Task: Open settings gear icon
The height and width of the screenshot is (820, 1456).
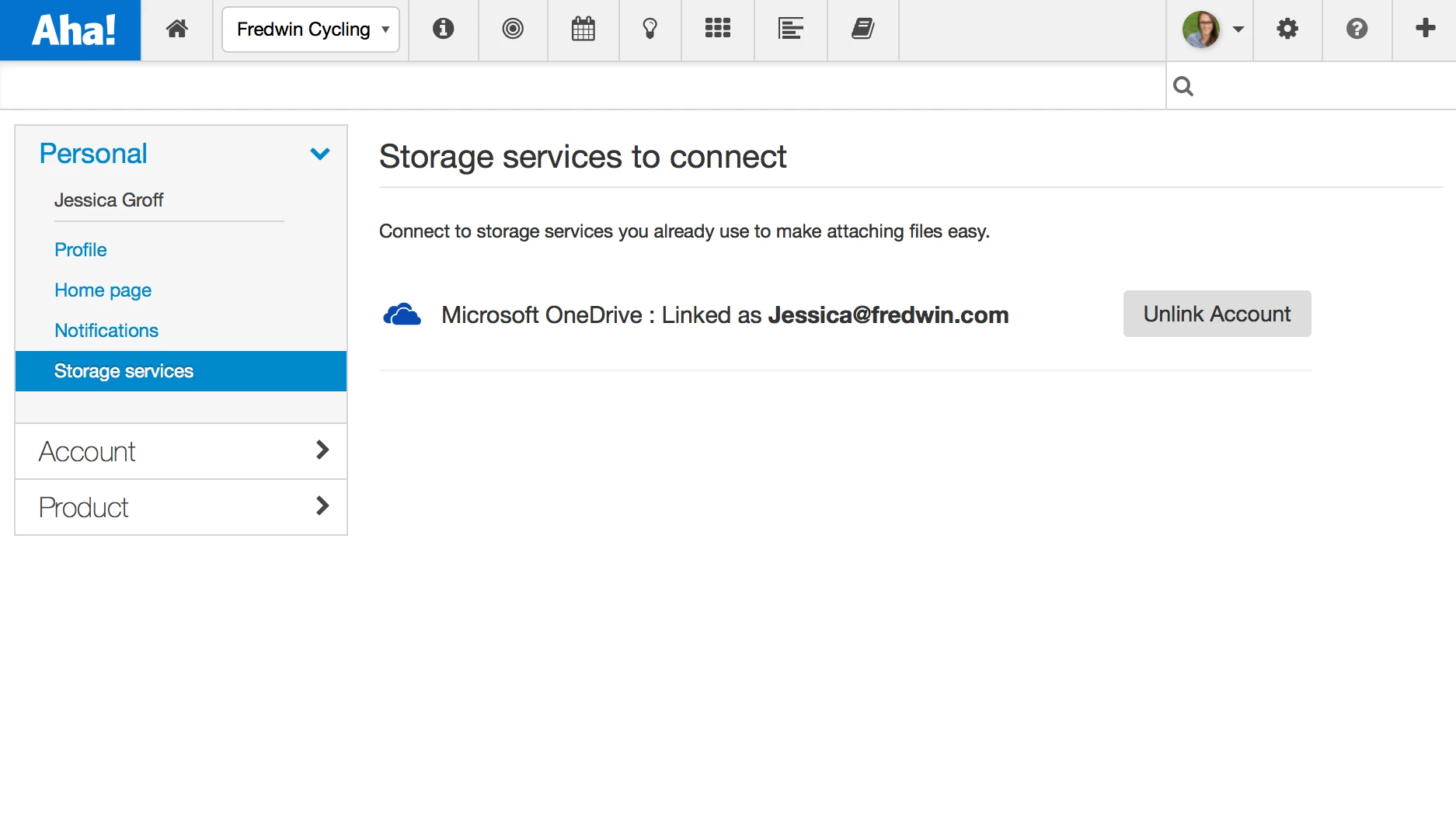Action: point(1287,30)
